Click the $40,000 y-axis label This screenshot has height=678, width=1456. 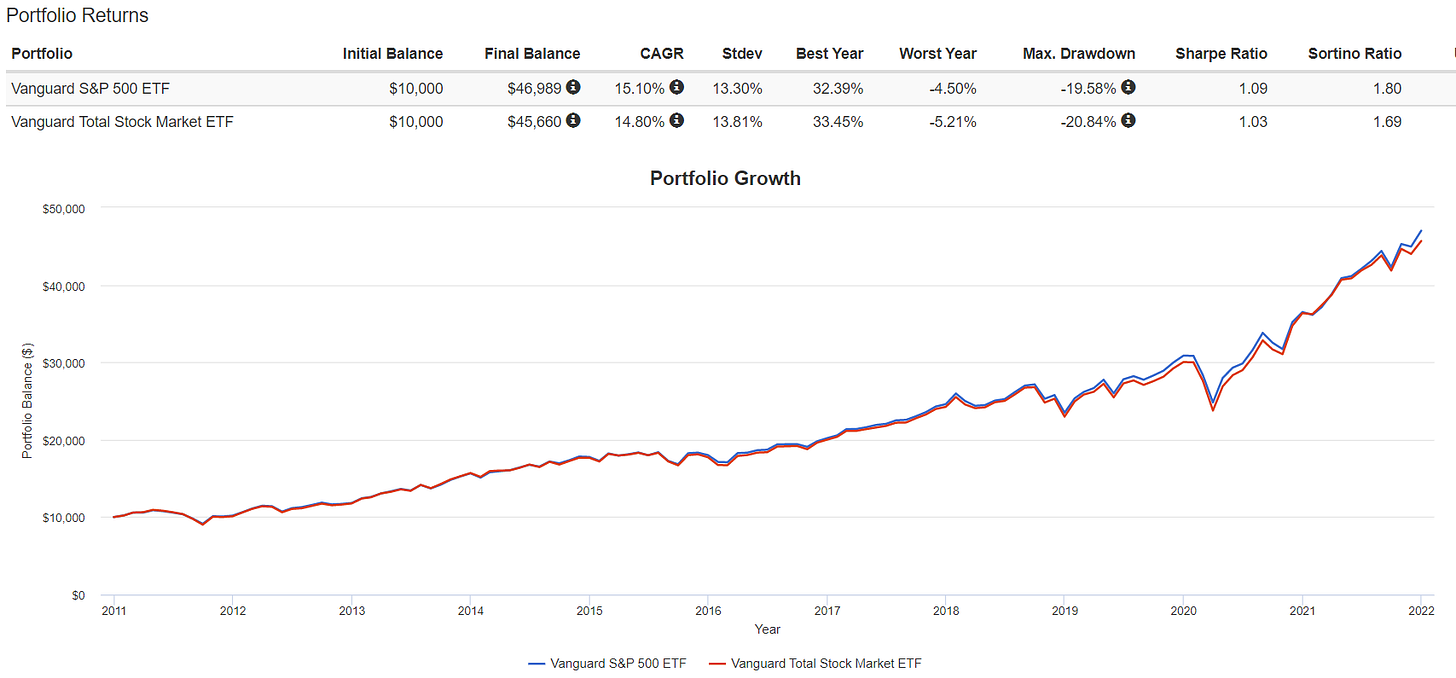pos(65,286)
